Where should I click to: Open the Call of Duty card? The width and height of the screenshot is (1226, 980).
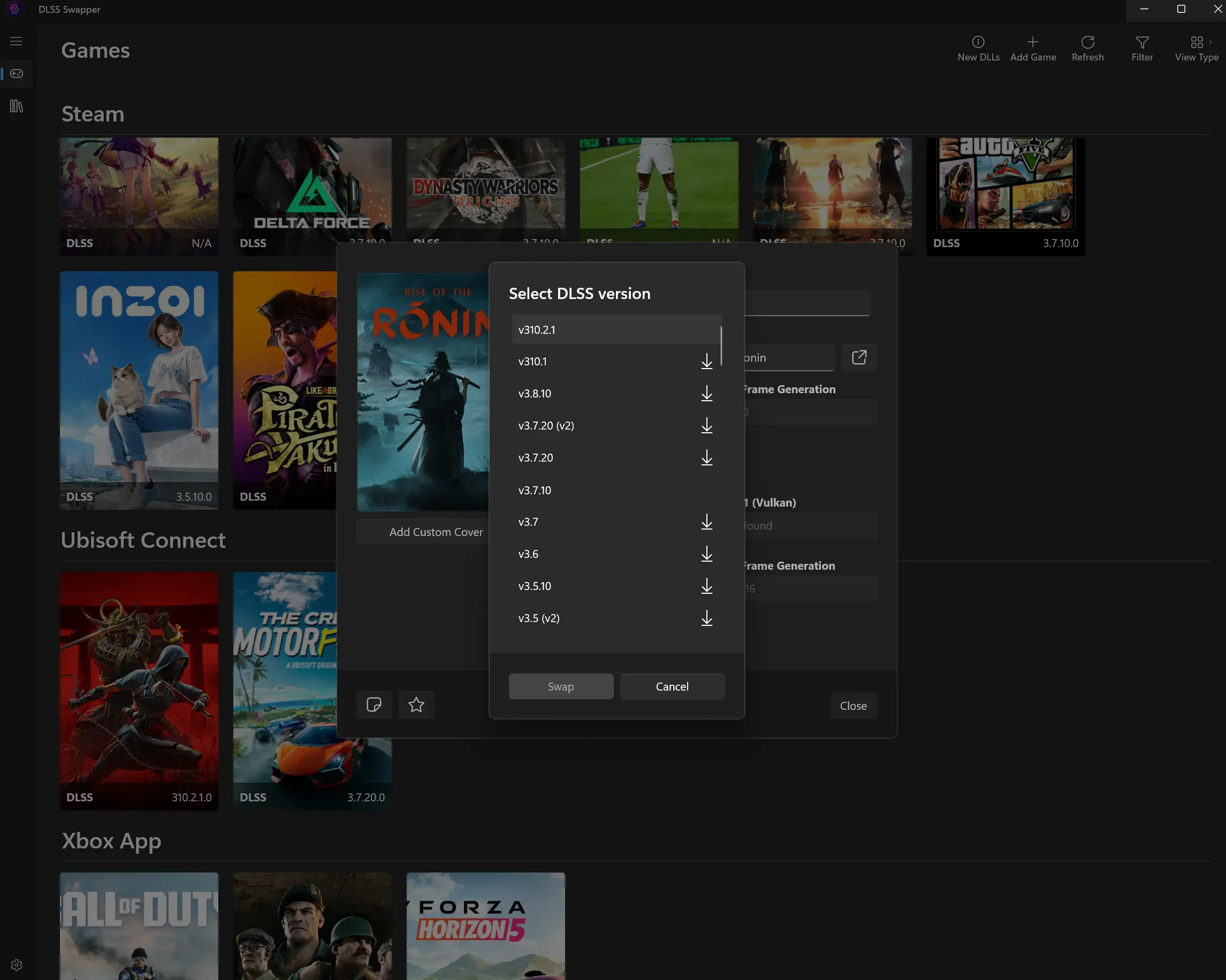coord(139,926)
